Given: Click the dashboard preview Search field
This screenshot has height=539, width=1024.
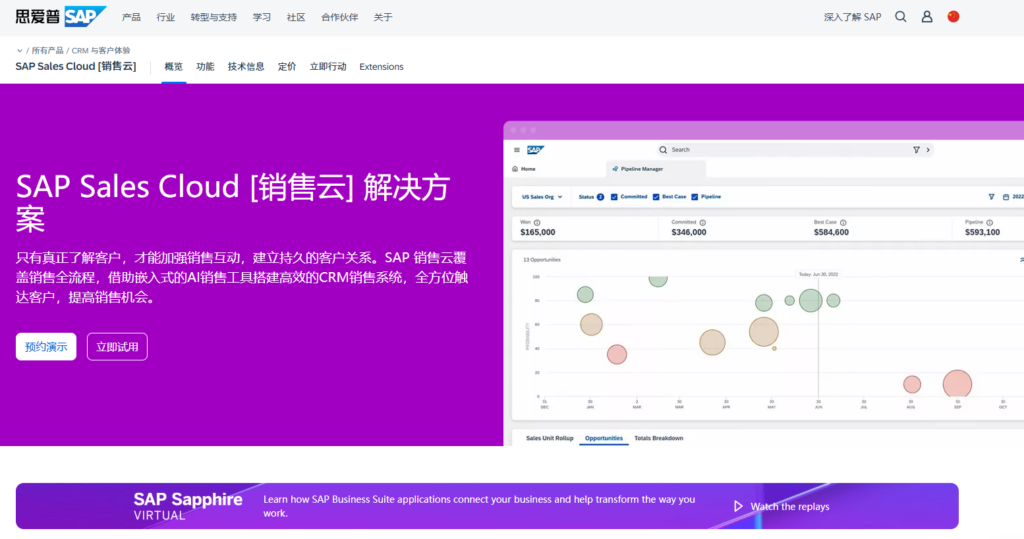Looking at the screenshot, I should [793, 150].
